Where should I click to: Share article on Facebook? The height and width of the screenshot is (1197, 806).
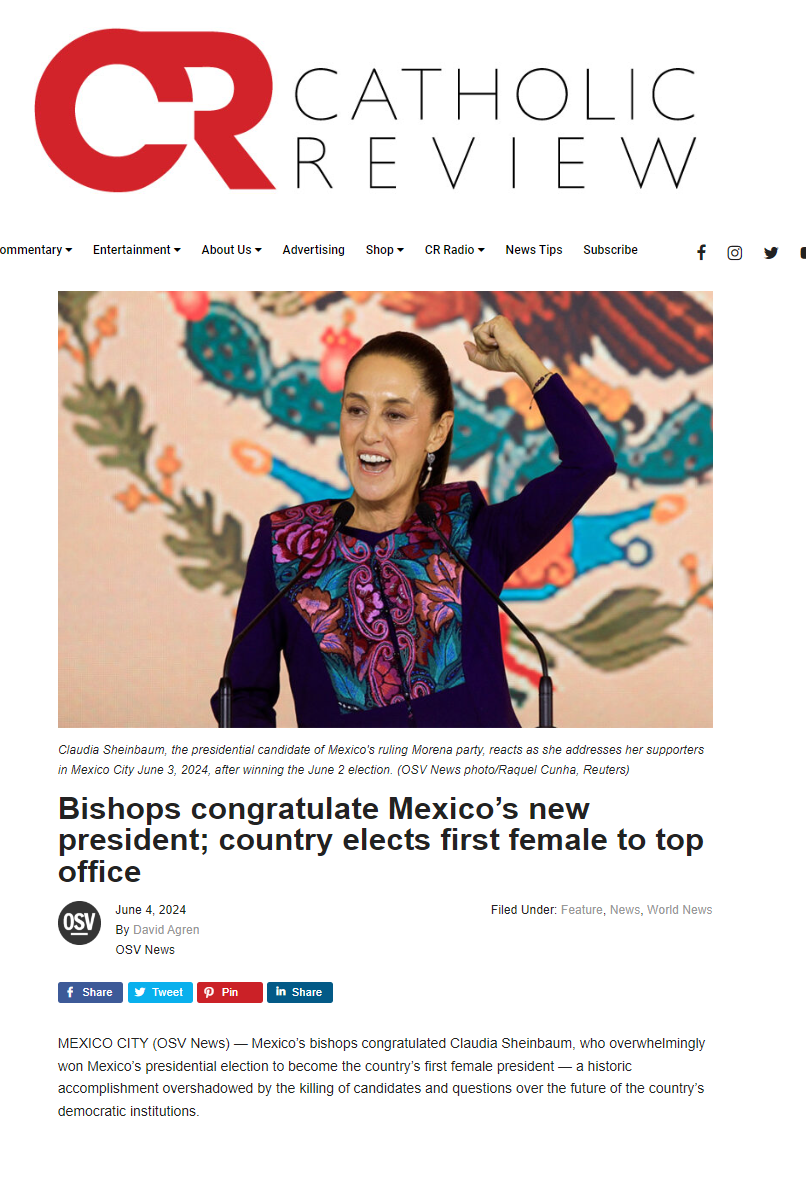[90, 992]
